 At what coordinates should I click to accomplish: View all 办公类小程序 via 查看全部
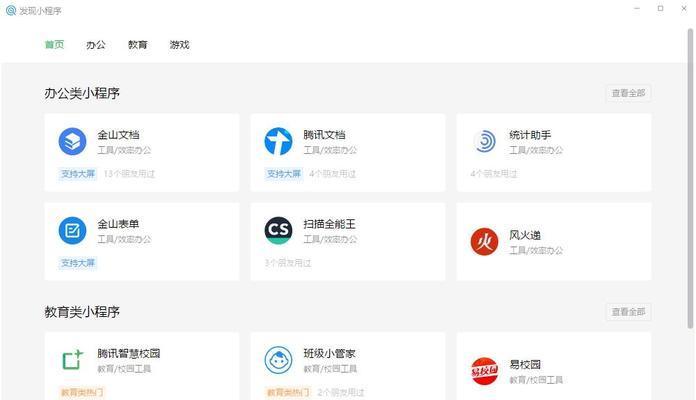coord(628,93)
